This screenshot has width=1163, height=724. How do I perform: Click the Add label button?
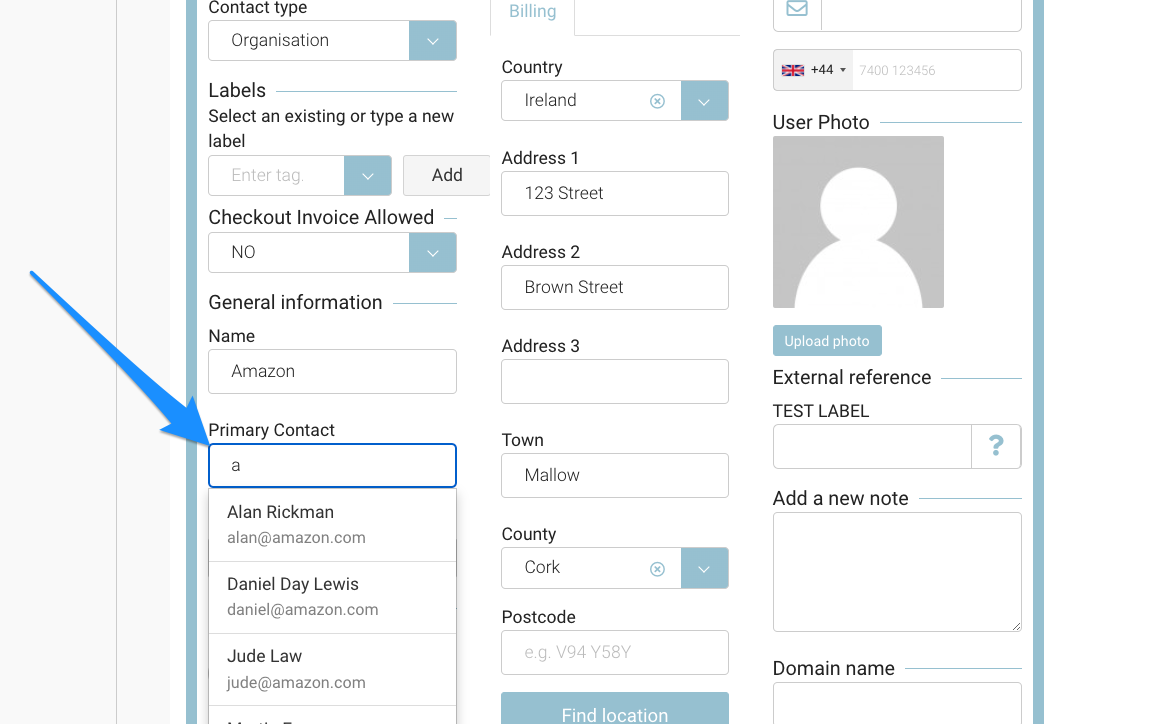point(446,175)
